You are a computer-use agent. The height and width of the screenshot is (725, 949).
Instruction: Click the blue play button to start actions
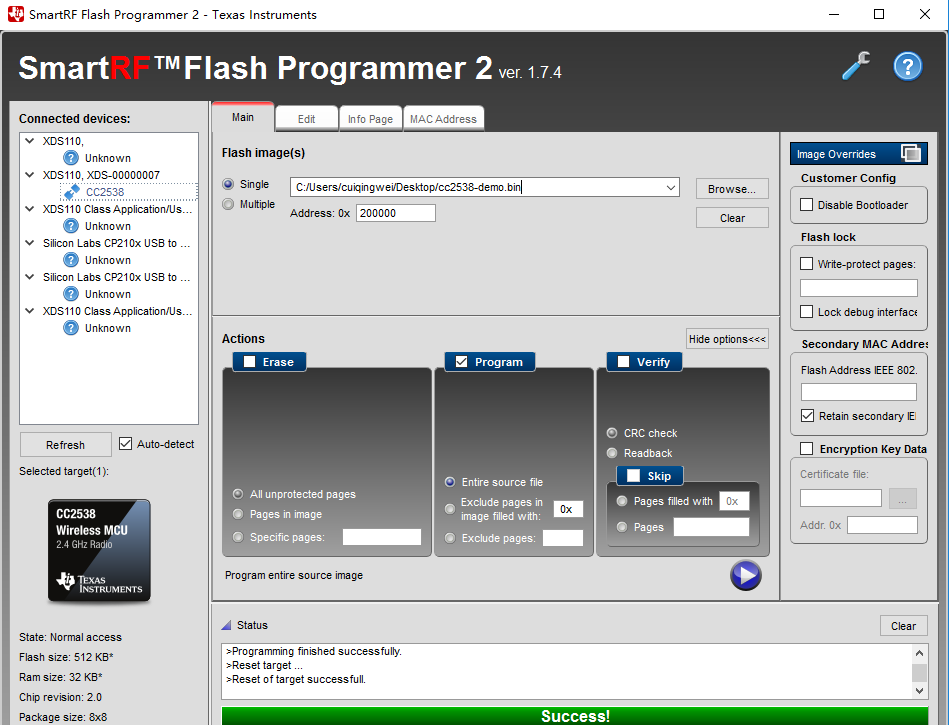[x=745, y=575]
